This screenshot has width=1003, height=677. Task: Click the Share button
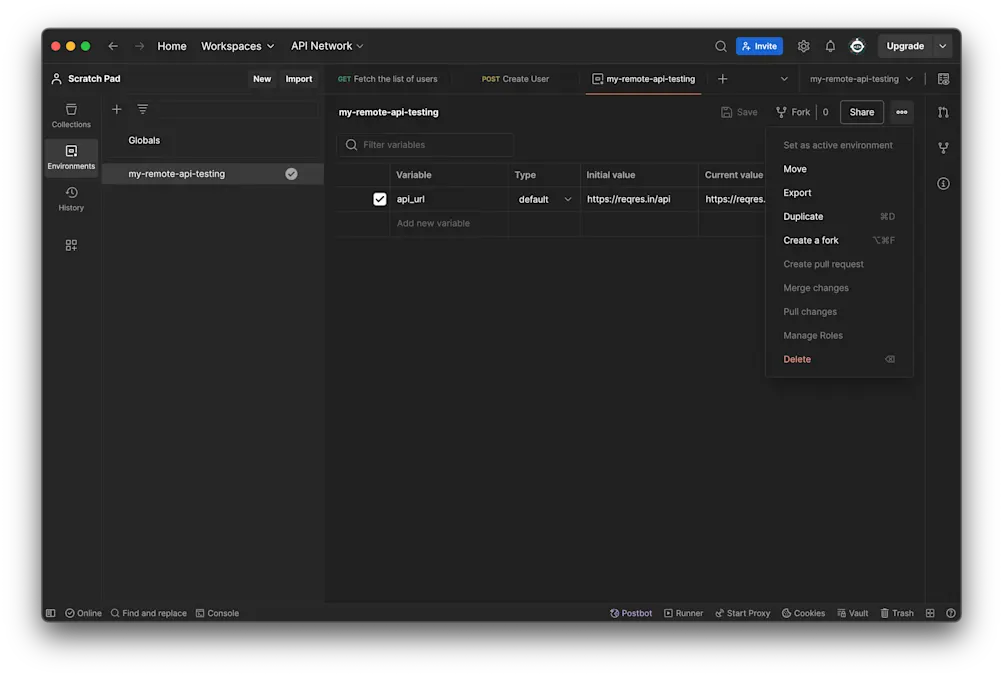coord(861,112)
